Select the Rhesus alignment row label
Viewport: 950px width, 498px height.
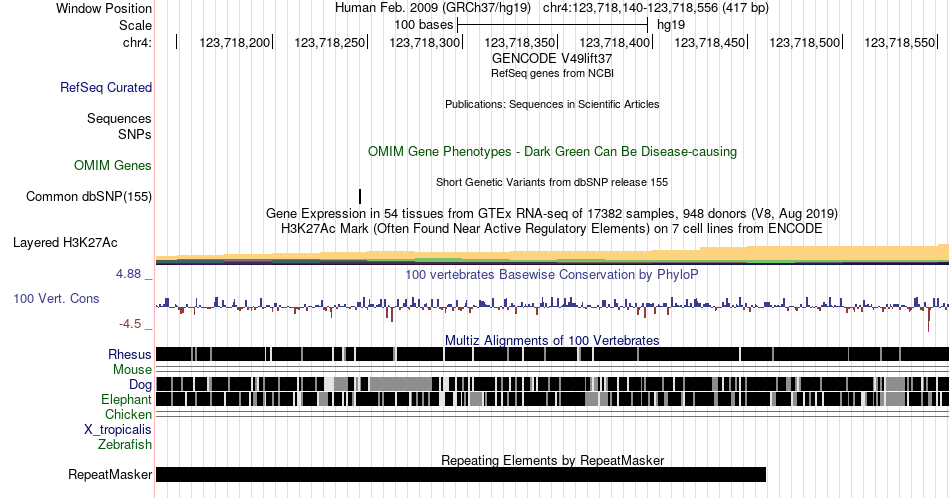click(x=130, y=354)
